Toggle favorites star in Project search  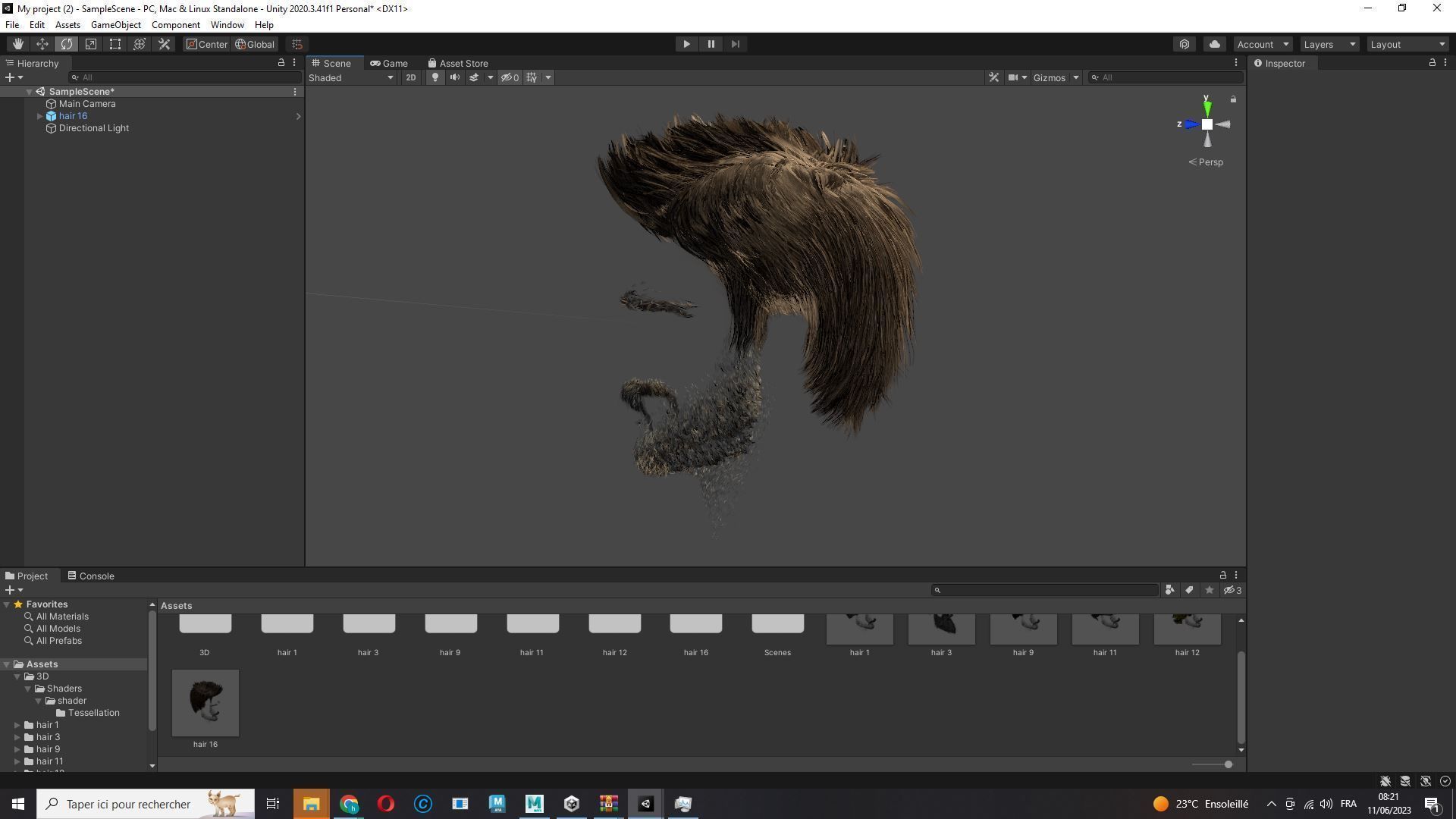1209,590
